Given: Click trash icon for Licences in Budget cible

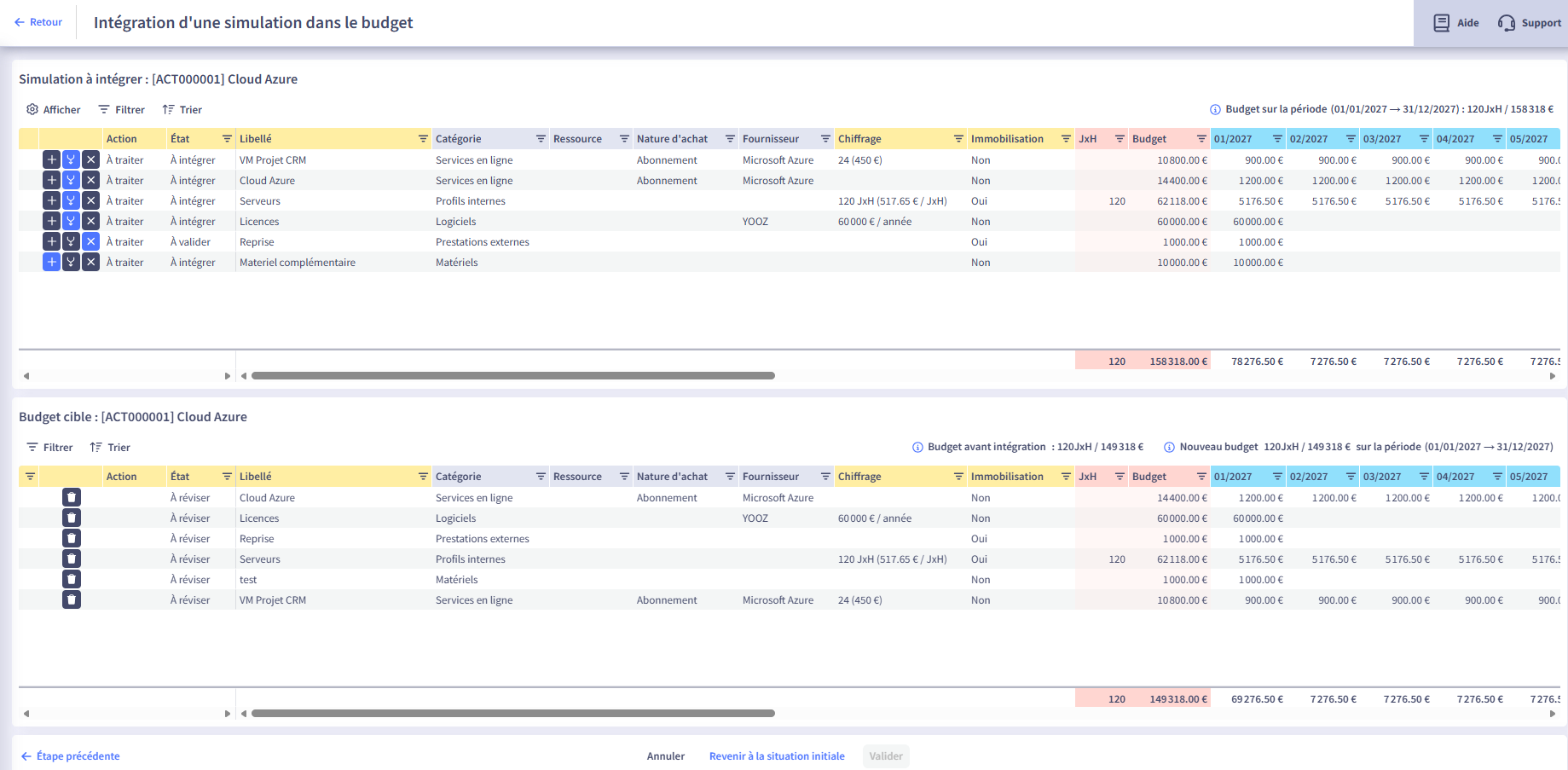Looking at the screenshot, I should pos(72,518).
